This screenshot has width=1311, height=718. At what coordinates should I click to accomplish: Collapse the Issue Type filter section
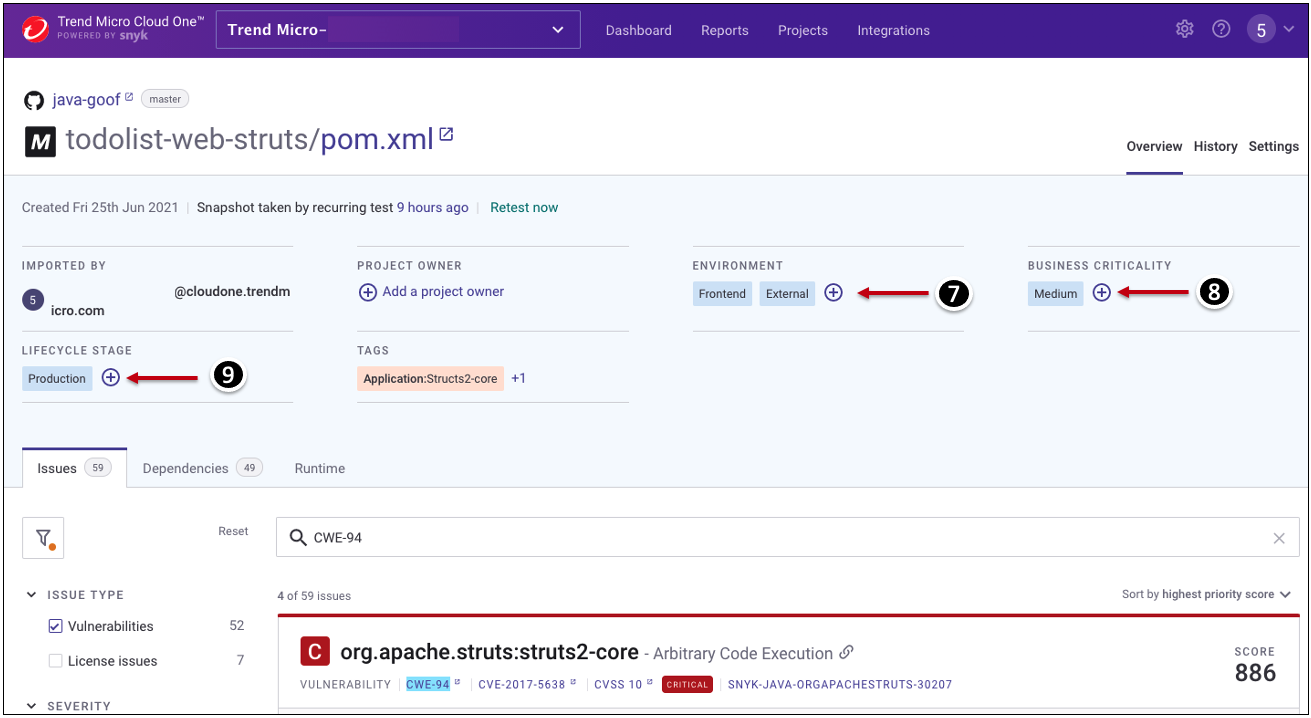coord(32,595)
